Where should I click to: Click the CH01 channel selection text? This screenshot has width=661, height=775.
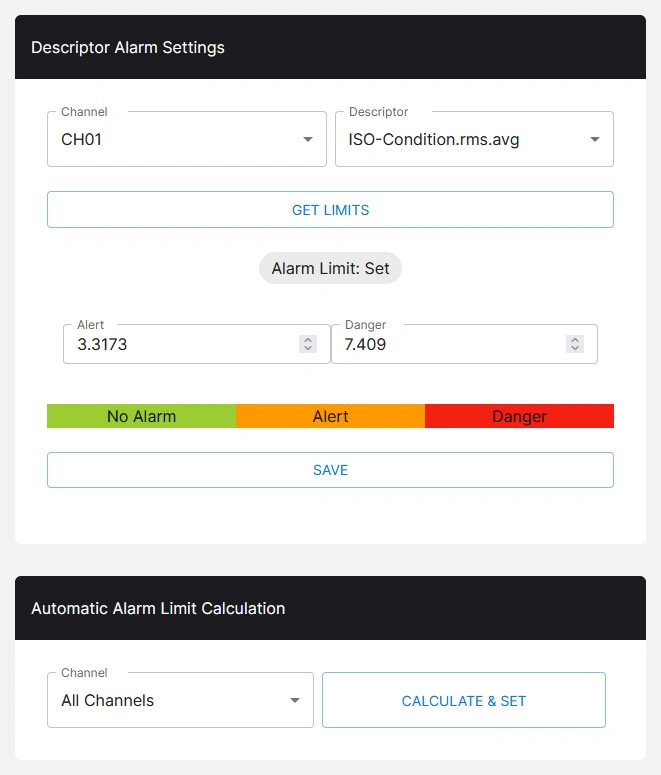[82, 140]
